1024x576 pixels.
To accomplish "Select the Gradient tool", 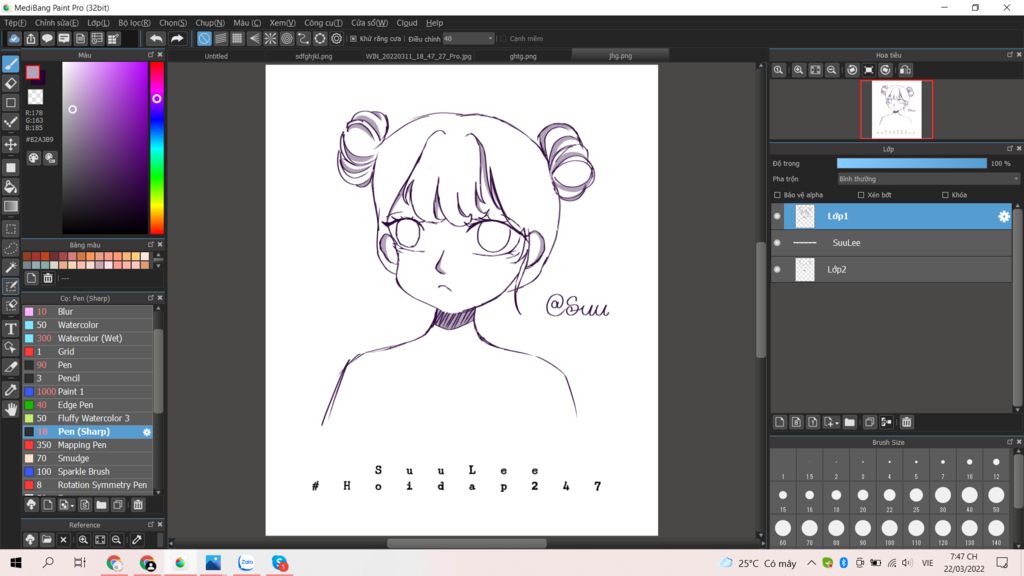I will click(x=10, y=206).
